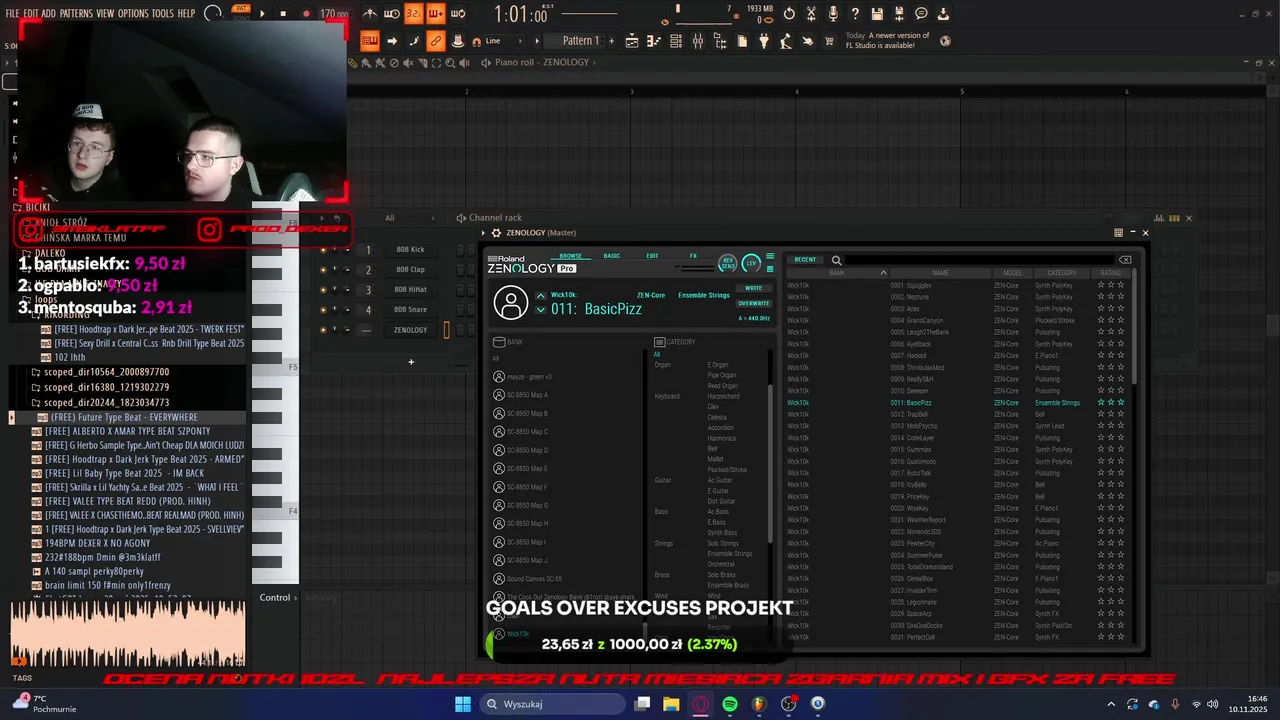Select previous preset with up arrow
The height and width of the screenshot is (720, 1280).
(x=541, y=295)
